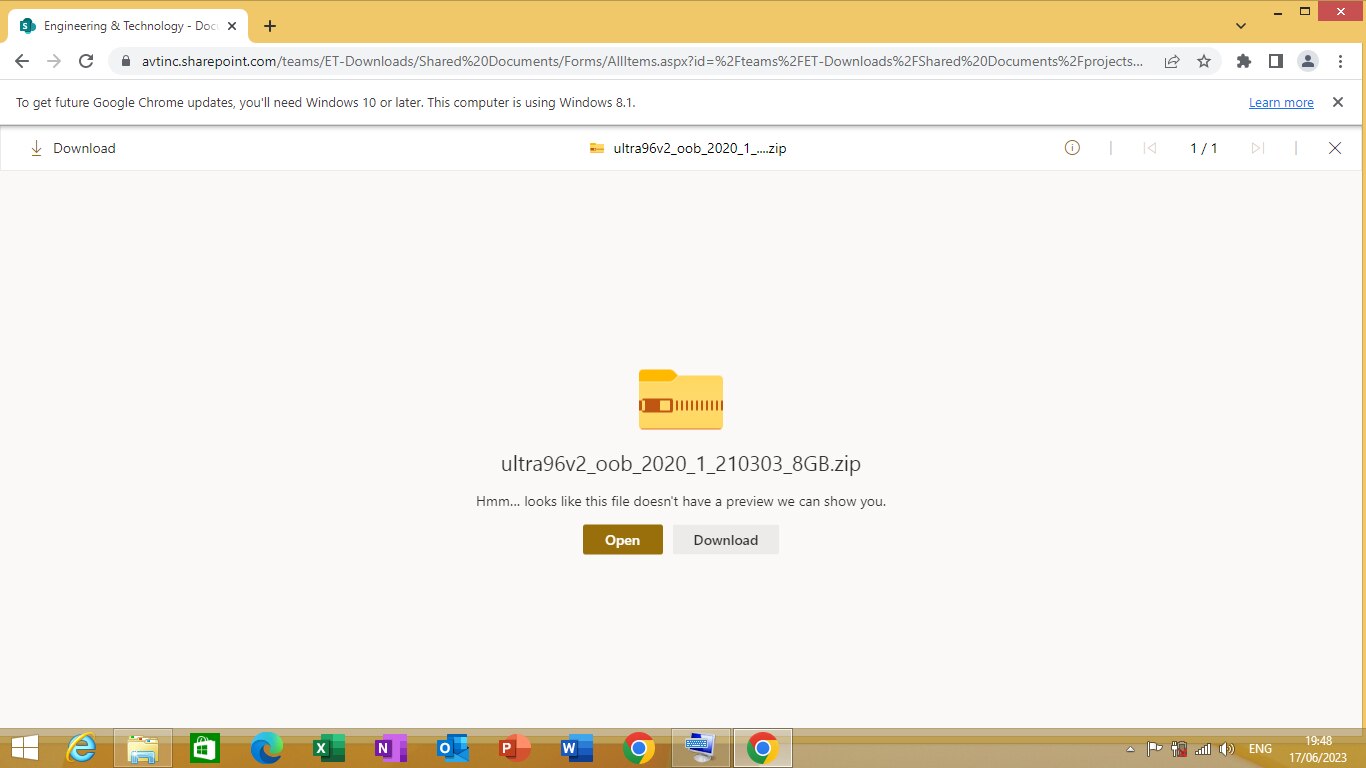Go to the previous file in the preview

[x=1150, y=148]
